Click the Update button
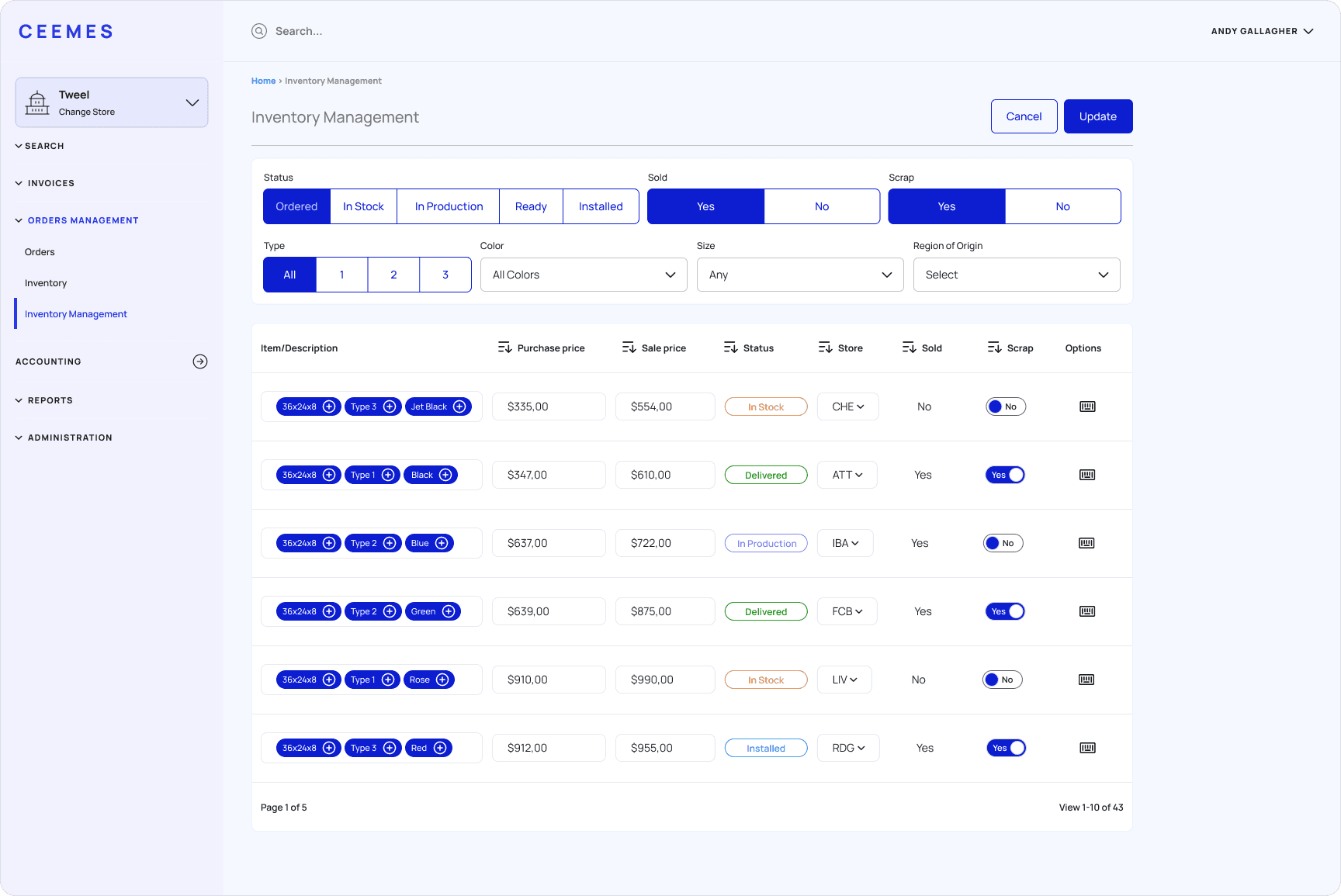Screen dimensions: 1341x896 tap(1098, 116)
